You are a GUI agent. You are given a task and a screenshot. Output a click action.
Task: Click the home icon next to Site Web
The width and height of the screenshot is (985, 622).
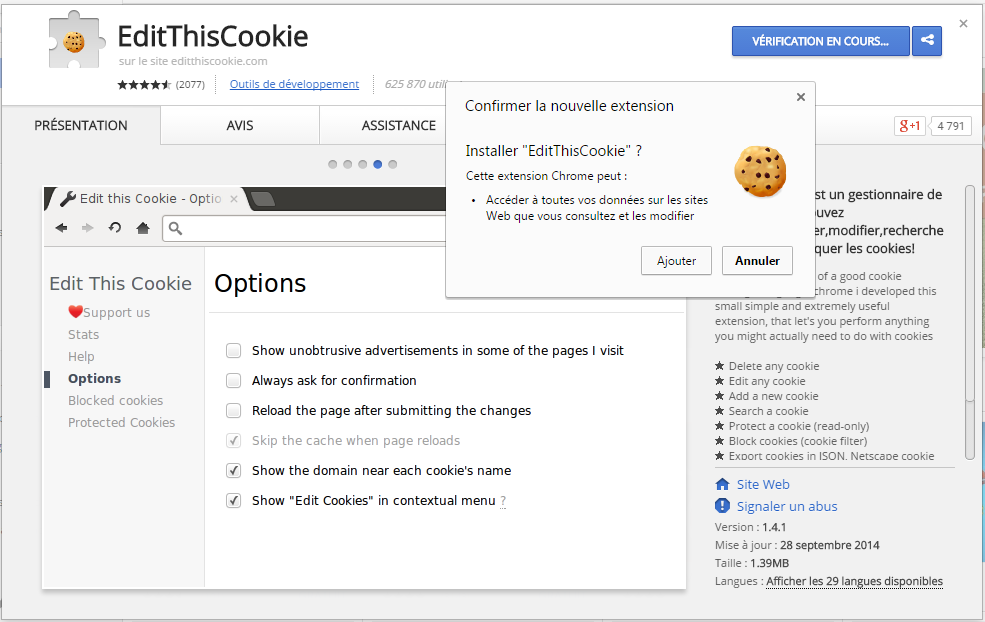[x=722, y=484]
